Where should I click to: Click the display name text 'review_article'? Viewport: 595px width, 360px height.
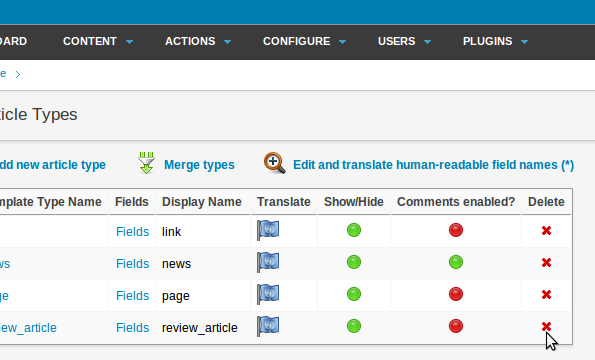[200, 327]
